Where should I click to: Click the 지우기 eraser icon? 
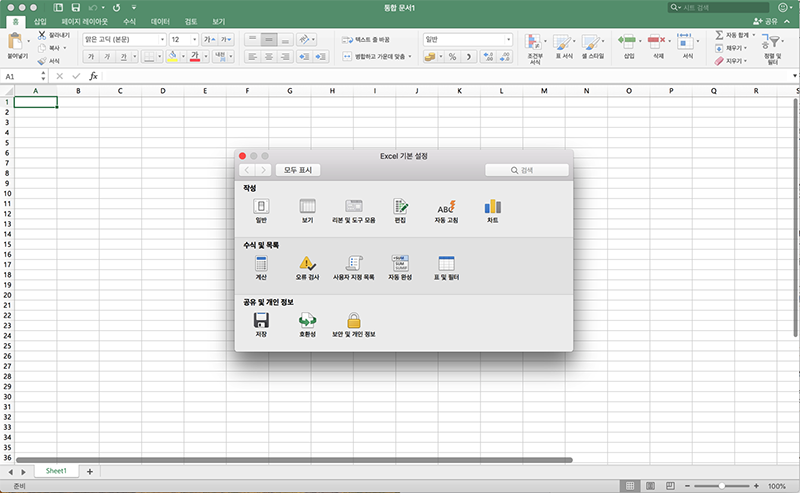[719, 61]
